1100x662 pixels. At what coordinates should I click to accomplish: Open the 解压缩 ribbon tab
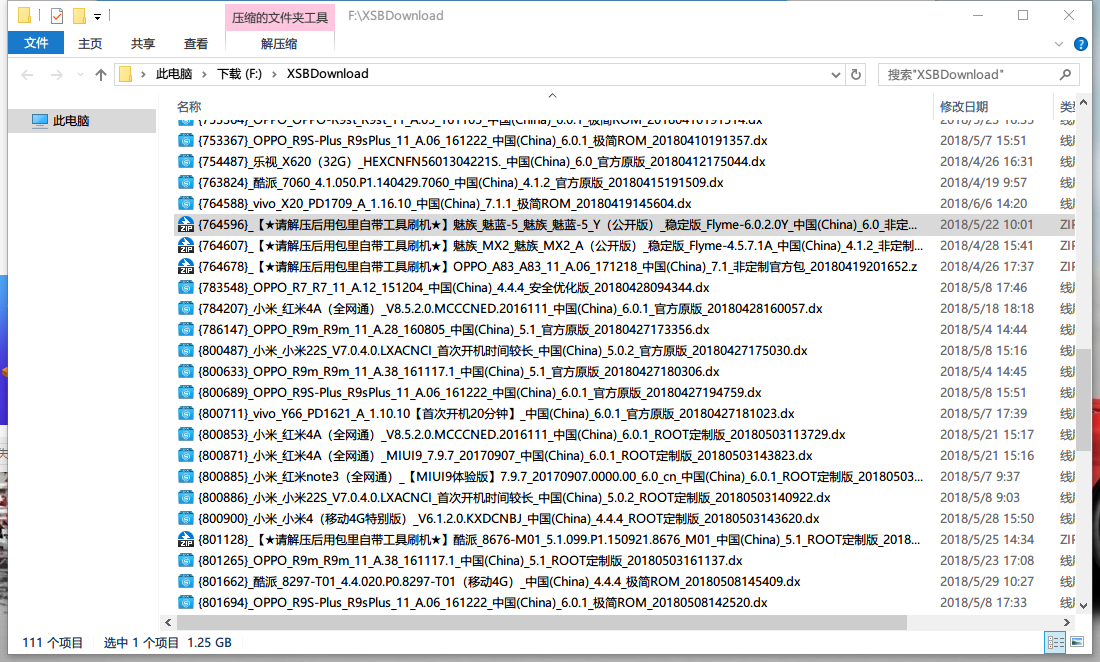coord(279,43)
